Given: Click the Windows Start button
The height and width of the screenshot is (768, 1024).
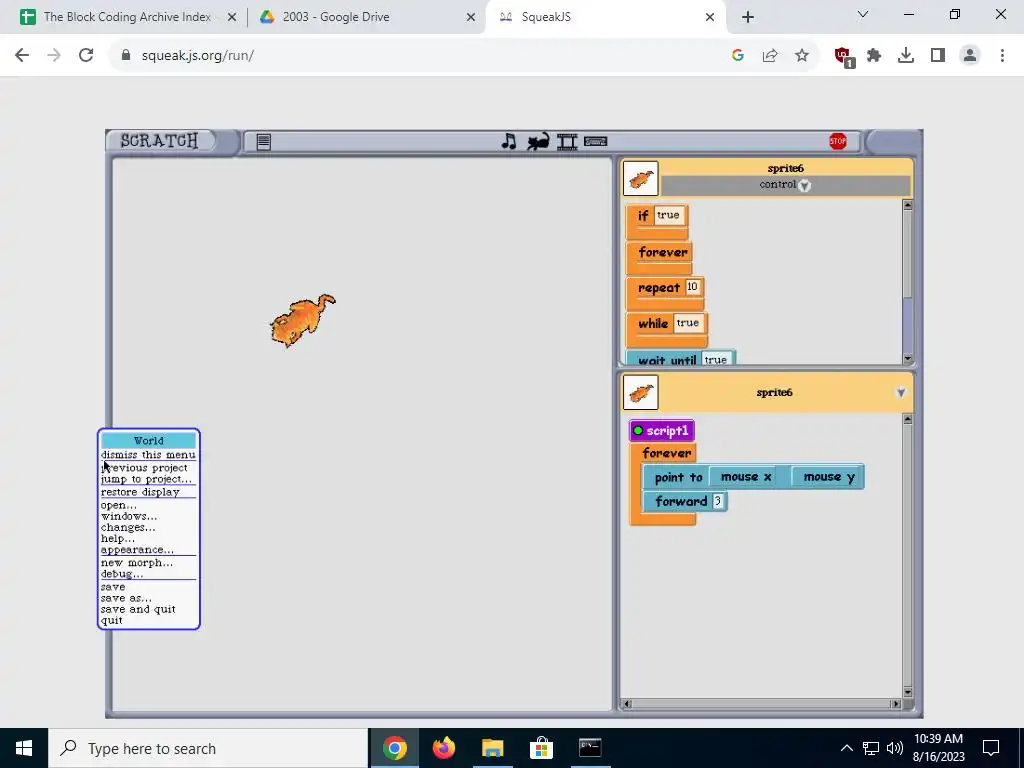Looking at the screenshot, I should (24, 748).
